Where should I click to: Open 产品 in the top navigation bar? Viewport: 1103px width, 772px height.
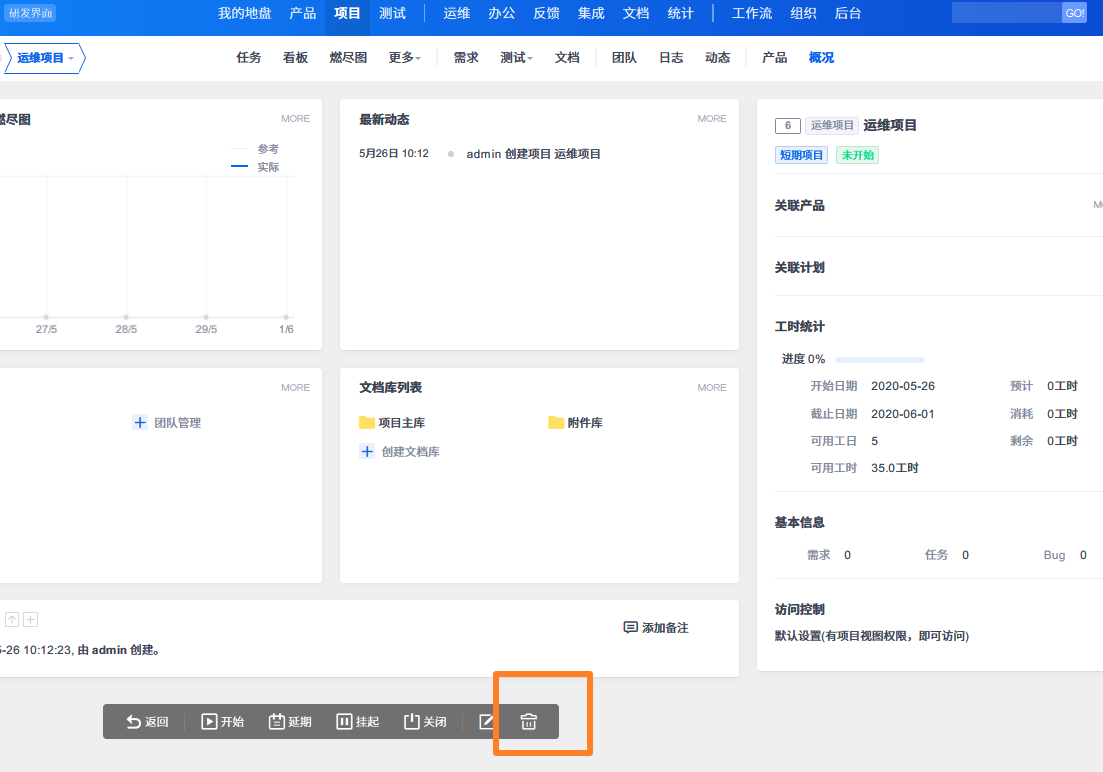pyautogui.click(x=302, y=14)
